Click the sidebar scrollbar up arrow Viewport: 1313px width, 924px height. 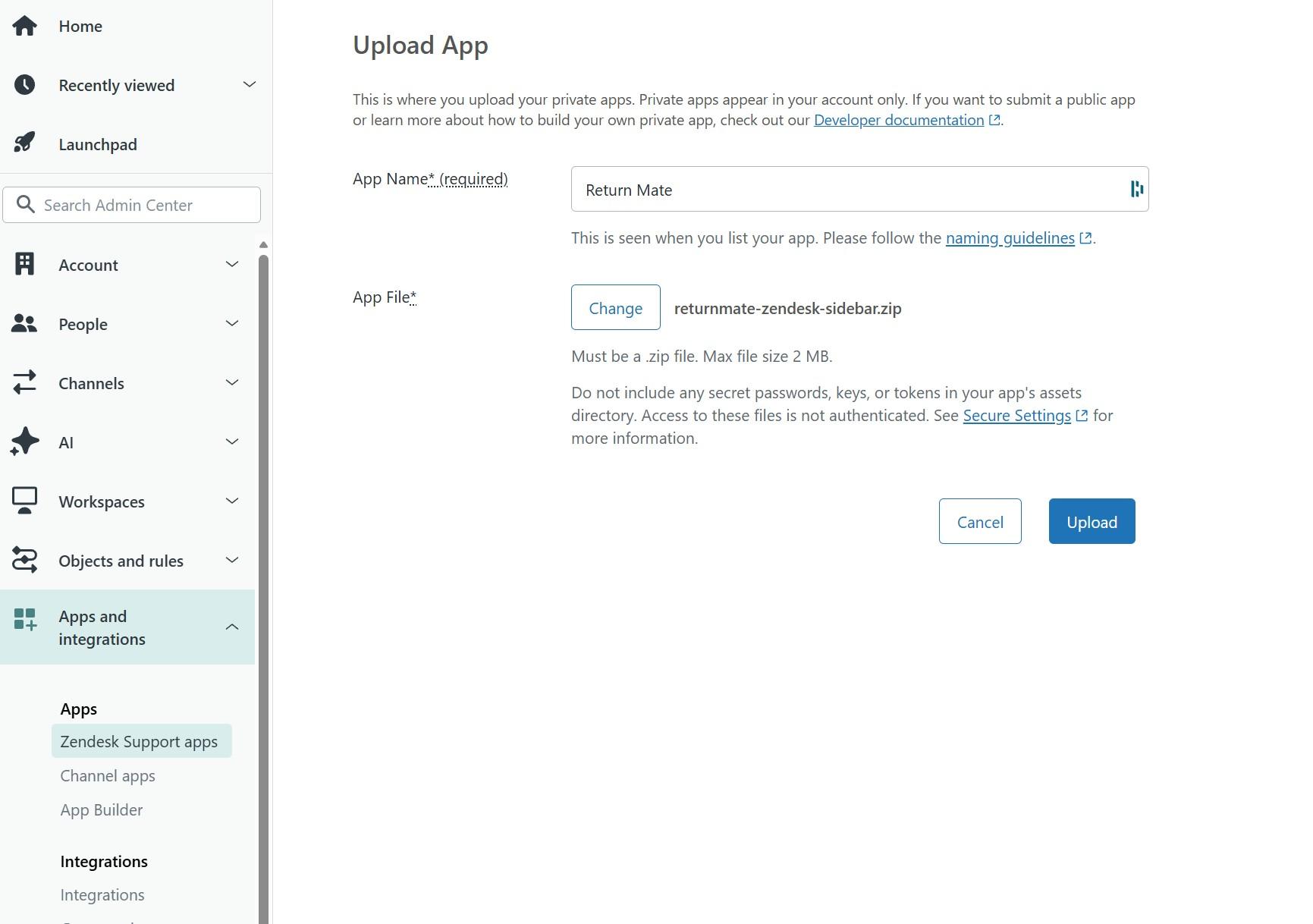click(x=263, y=245)
